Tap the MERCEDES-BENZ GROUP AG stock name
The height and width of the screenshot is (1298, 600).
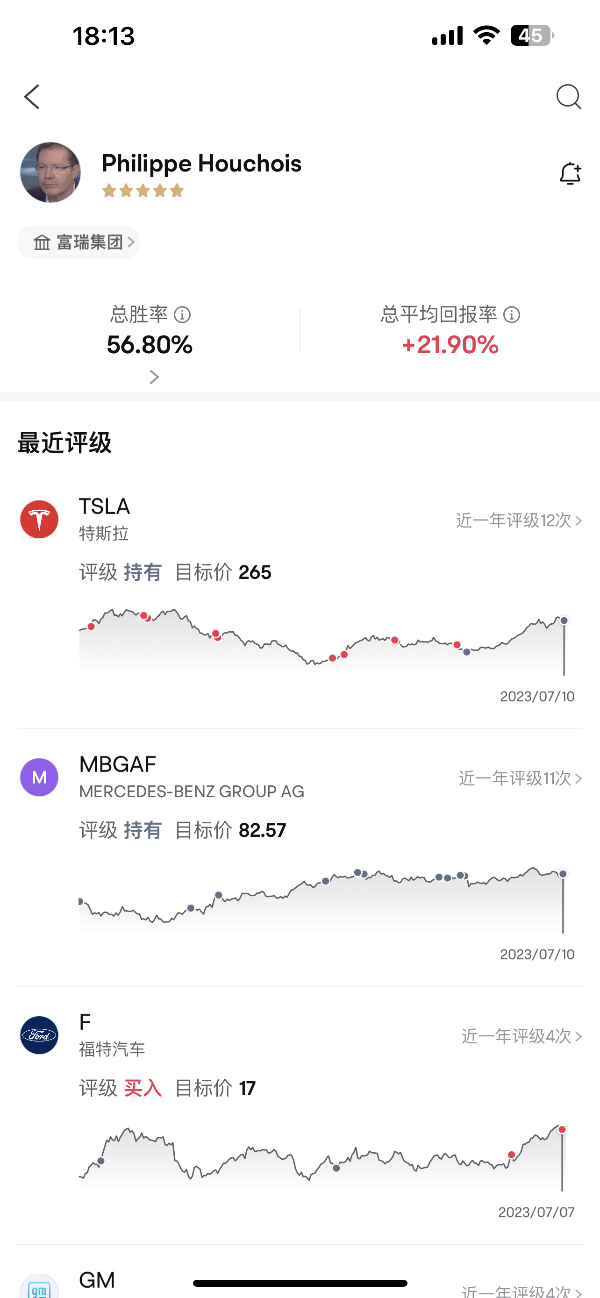click(x=191, y=791)
